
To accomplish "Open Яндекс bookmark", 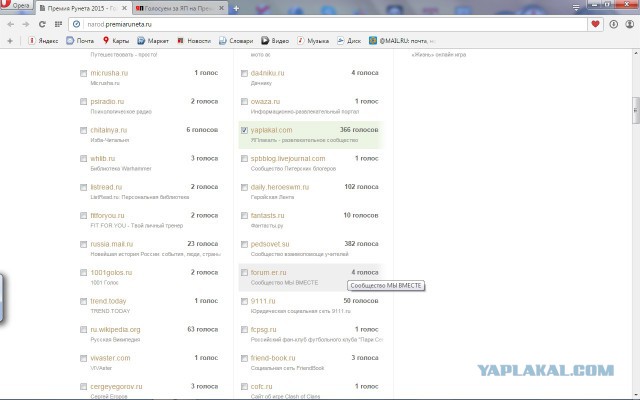I will coord(43,41).
